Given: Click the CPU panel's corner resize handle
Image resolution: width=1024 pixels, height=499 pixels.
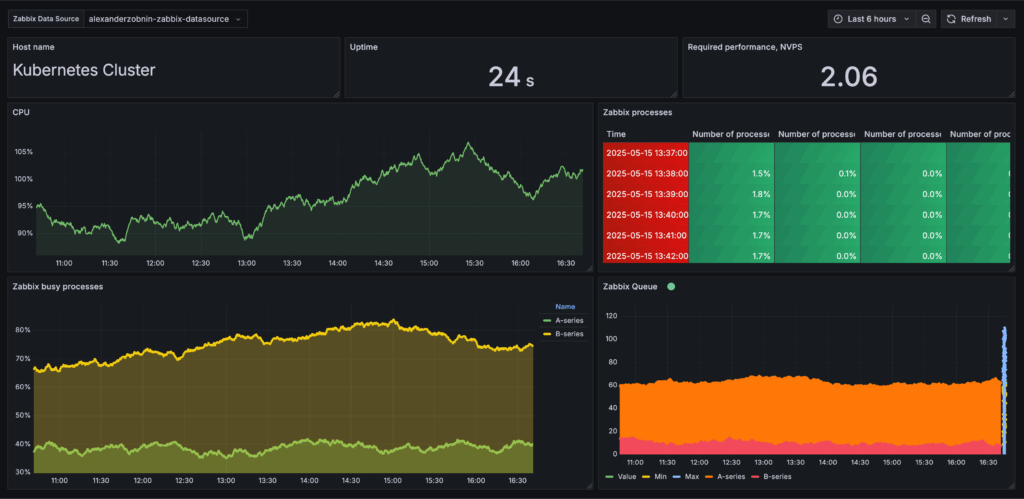Looking at the screenshot, I should 591,269.
